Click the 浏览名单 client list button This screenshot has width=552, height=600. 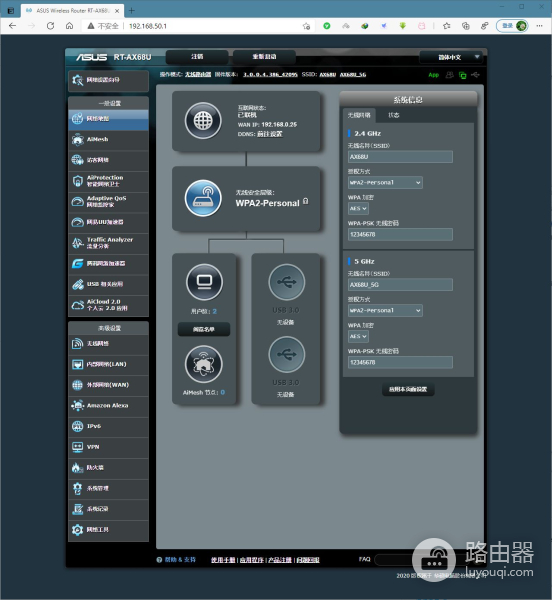coord(204,329)
